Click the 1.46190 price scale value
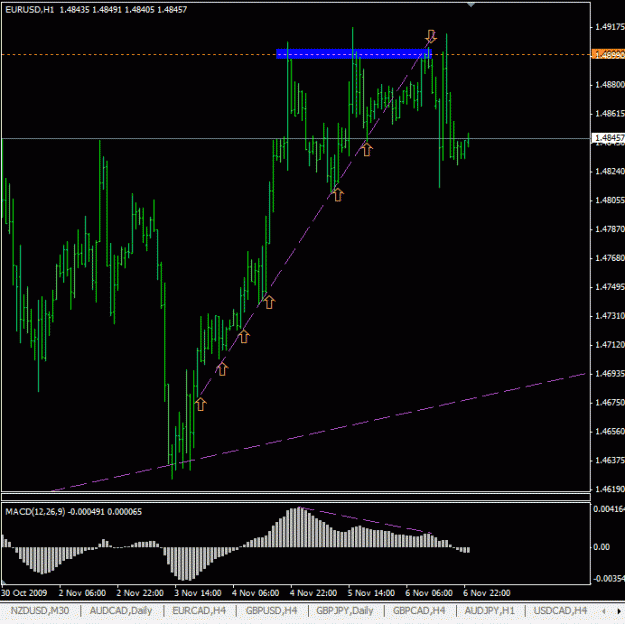625x624 pixels. [609, 489]
